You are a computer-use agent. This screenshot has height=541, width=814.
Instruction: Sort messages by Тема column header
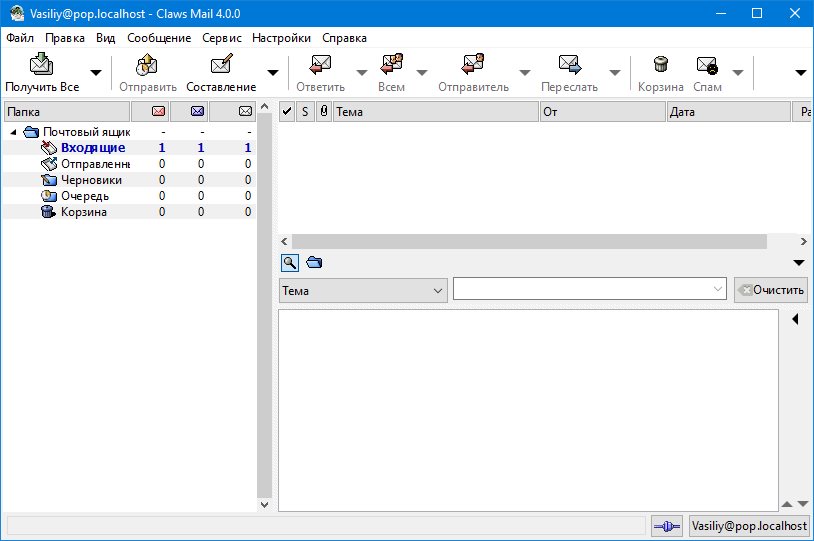[436, 112]
